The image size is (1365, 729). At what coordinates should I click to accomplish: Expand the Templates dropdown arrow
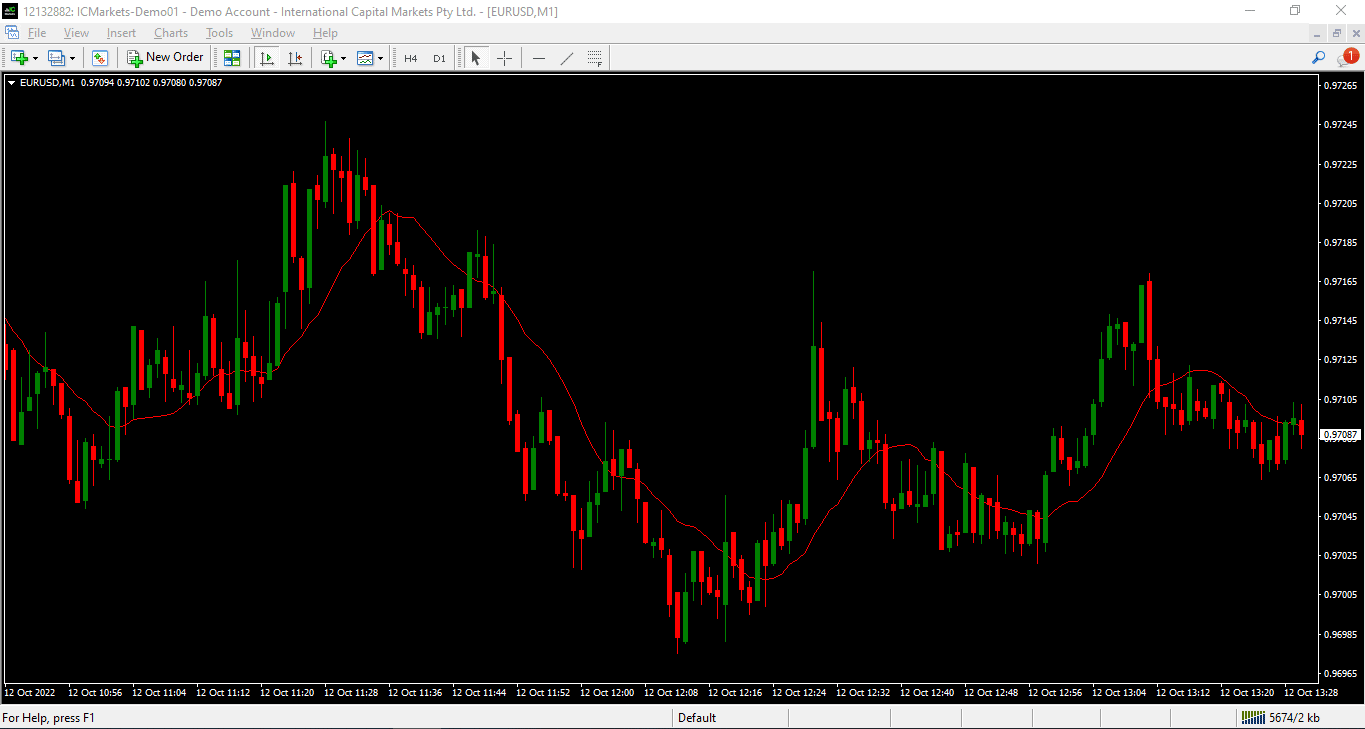(380, 59)
